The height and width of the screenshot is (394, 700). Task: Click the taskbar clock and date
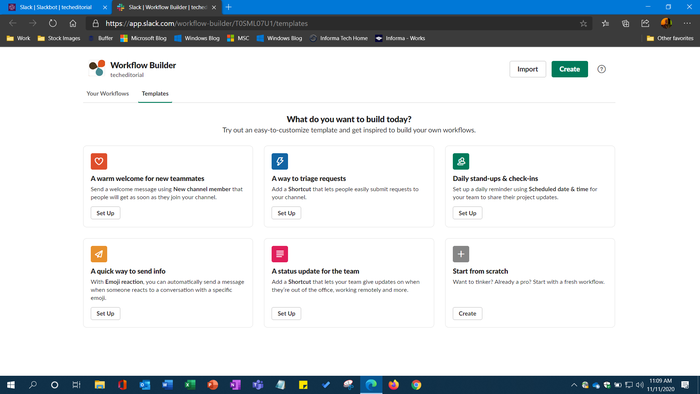tap(661, 385)
